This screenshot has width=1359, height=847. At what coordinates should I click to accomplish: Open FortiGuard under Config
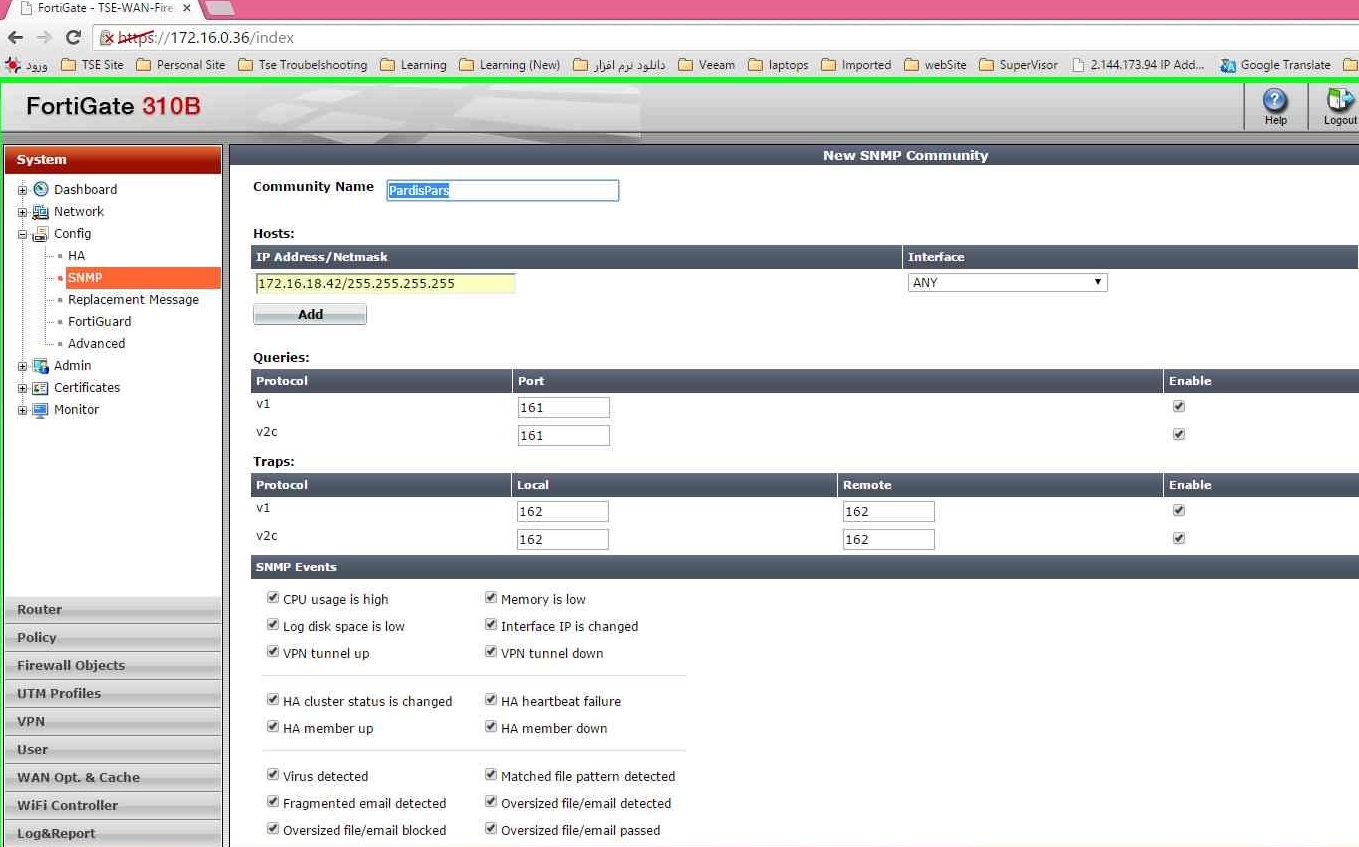(x=99, y=321)
